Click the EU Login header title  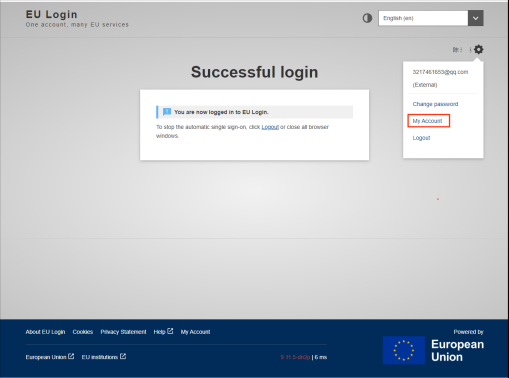pyautogui.click(x=52, y=14)
